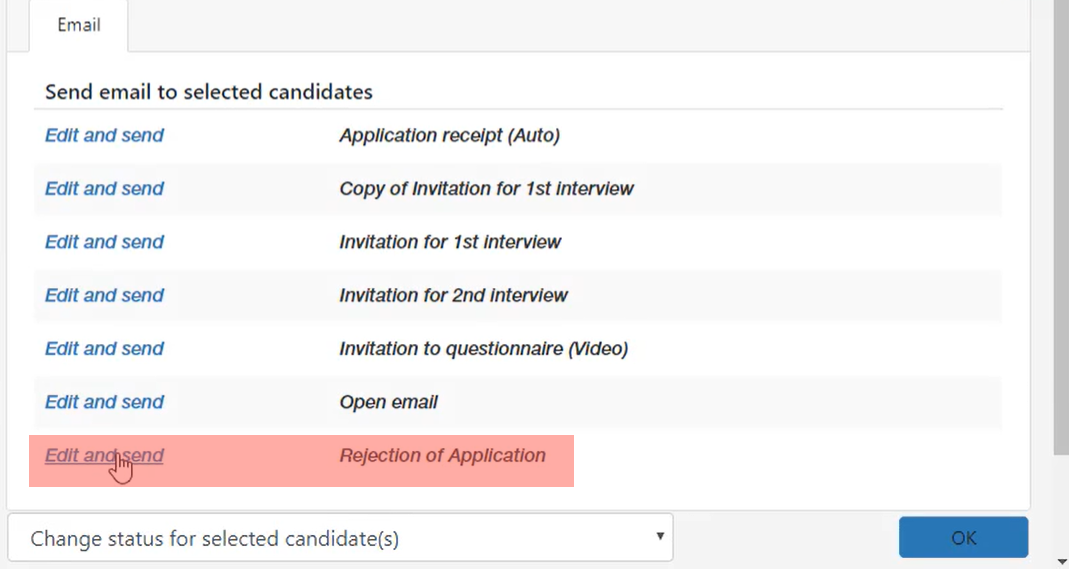1069x569 pixels.
Task: Open the Email tab
Action: (x=78, y=25)
